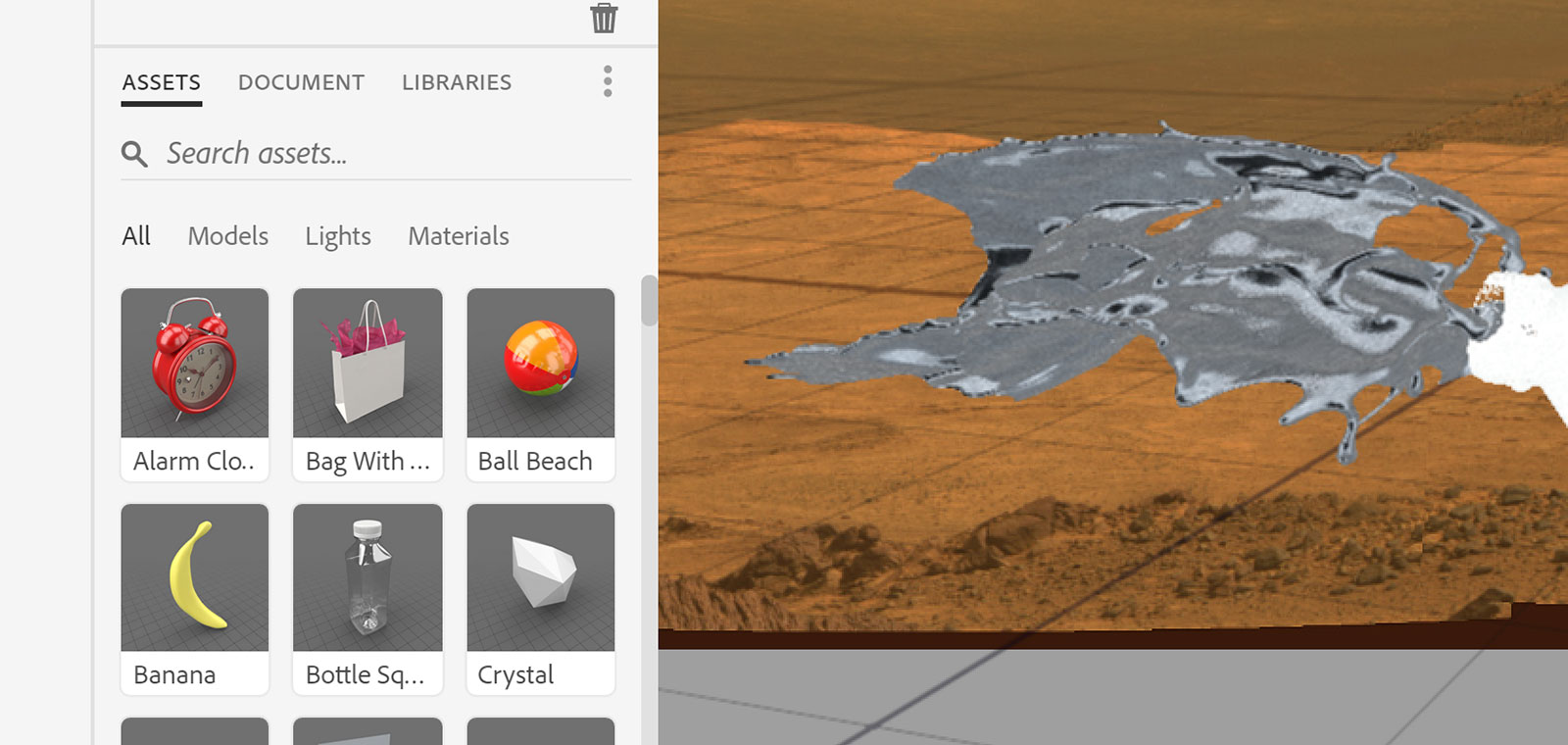Select the Alarm Clock model thumbnail
Screen dimensions: 1568x745
coord(195,363)
